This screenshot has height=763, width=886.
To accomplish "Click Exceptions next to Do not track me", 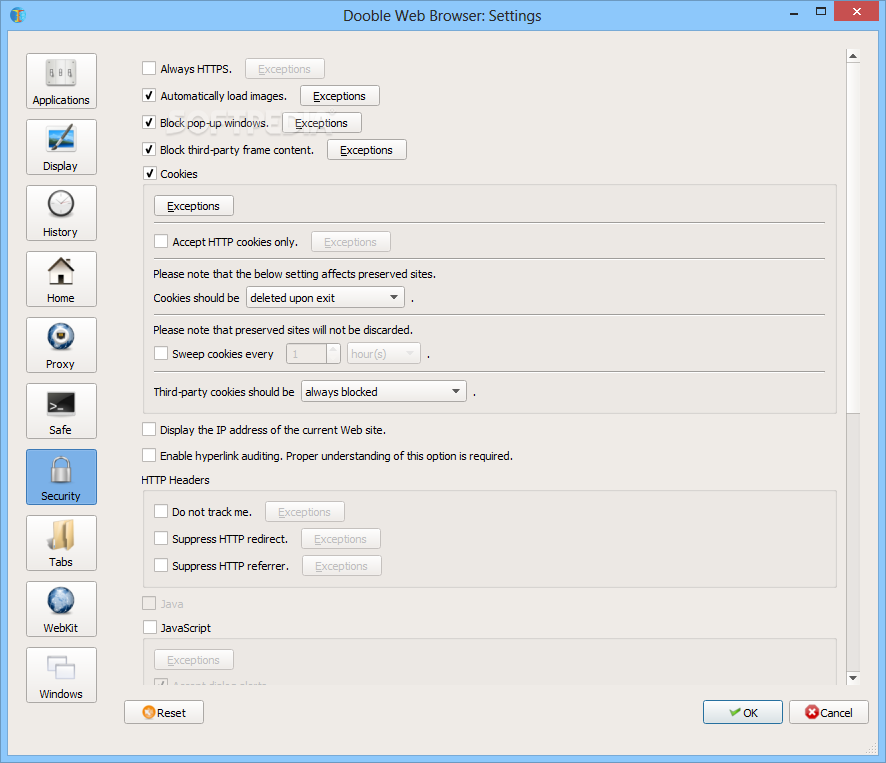I will [x=305, y=512].
